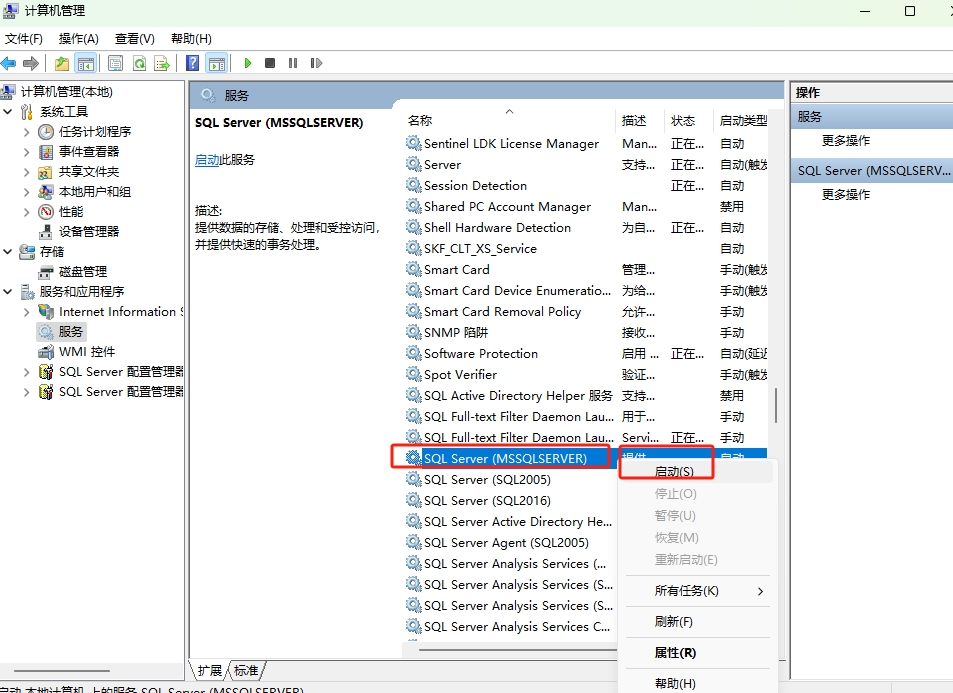Image resolution: width=953 pixels, height=693 pixels.
Task: Click the blue Help question mark icon
Action: [x=193, y=63]
